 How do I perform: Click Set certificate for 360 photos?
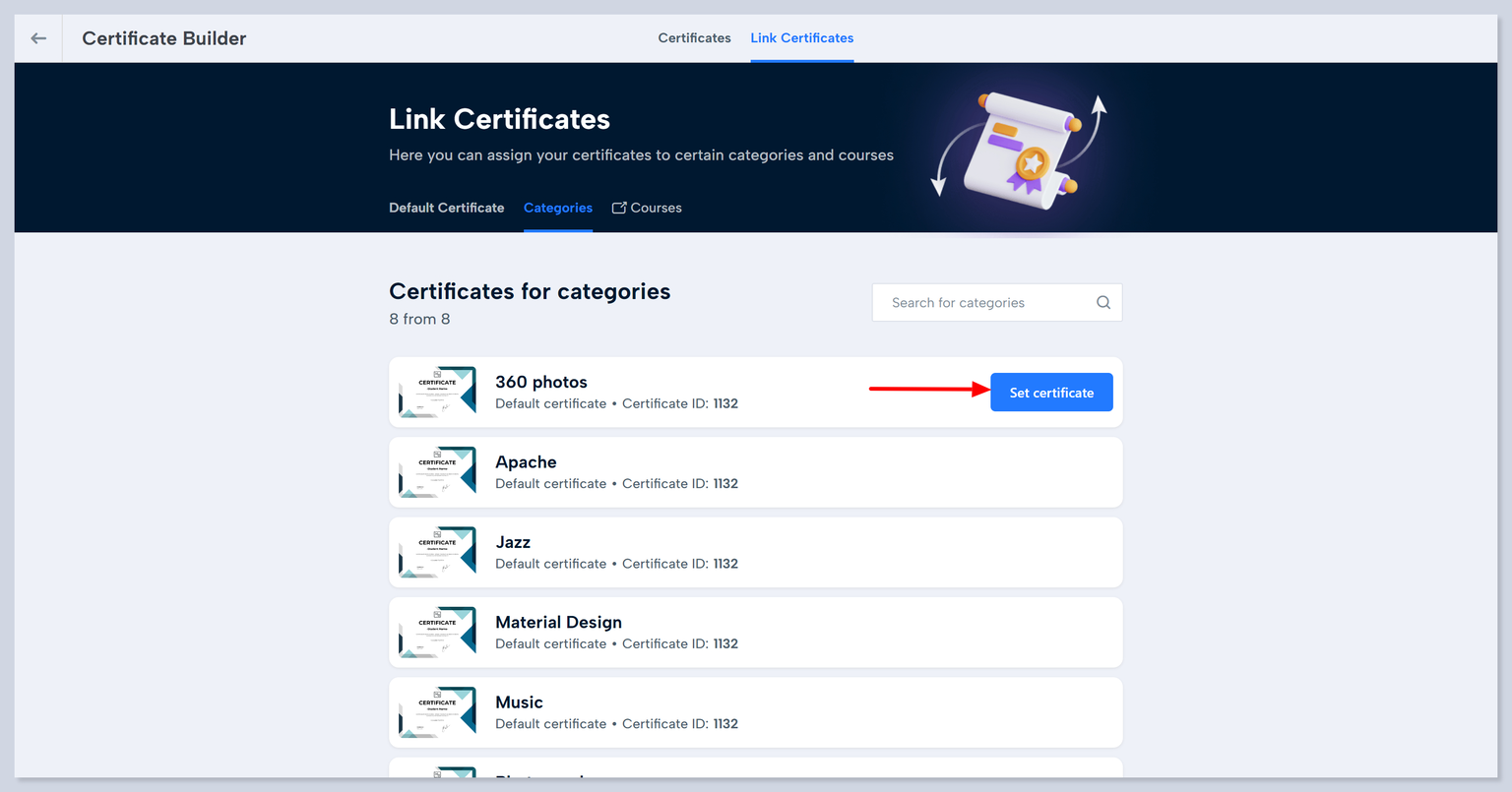click(1051, 393)
